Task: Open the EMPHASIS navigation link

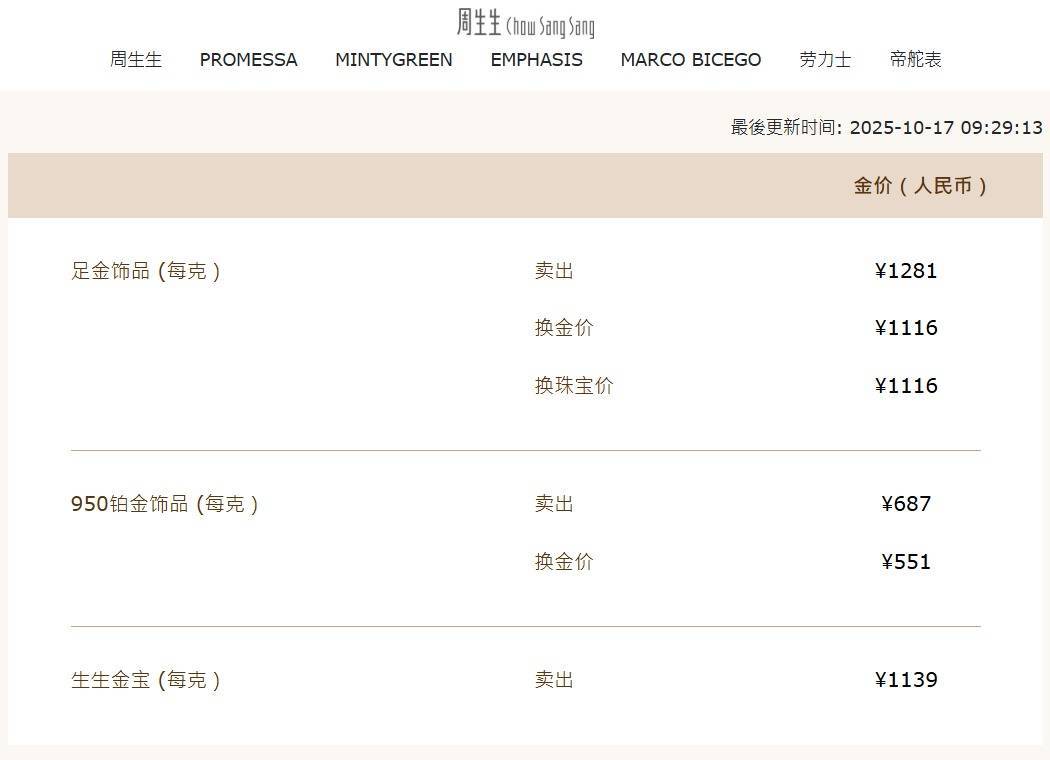Action: point(536,59)
